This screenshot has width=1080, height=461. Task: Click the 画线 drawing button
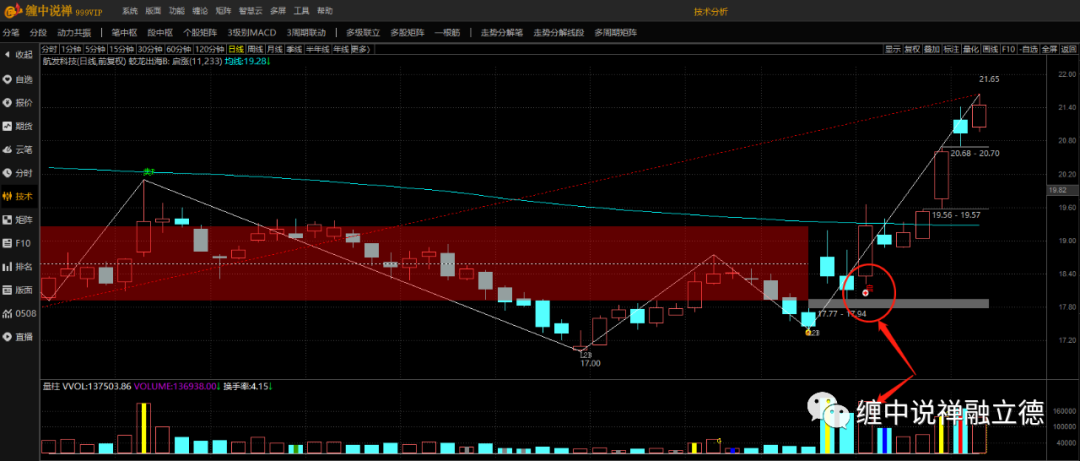pyautogui.click(x=990, y=49)
